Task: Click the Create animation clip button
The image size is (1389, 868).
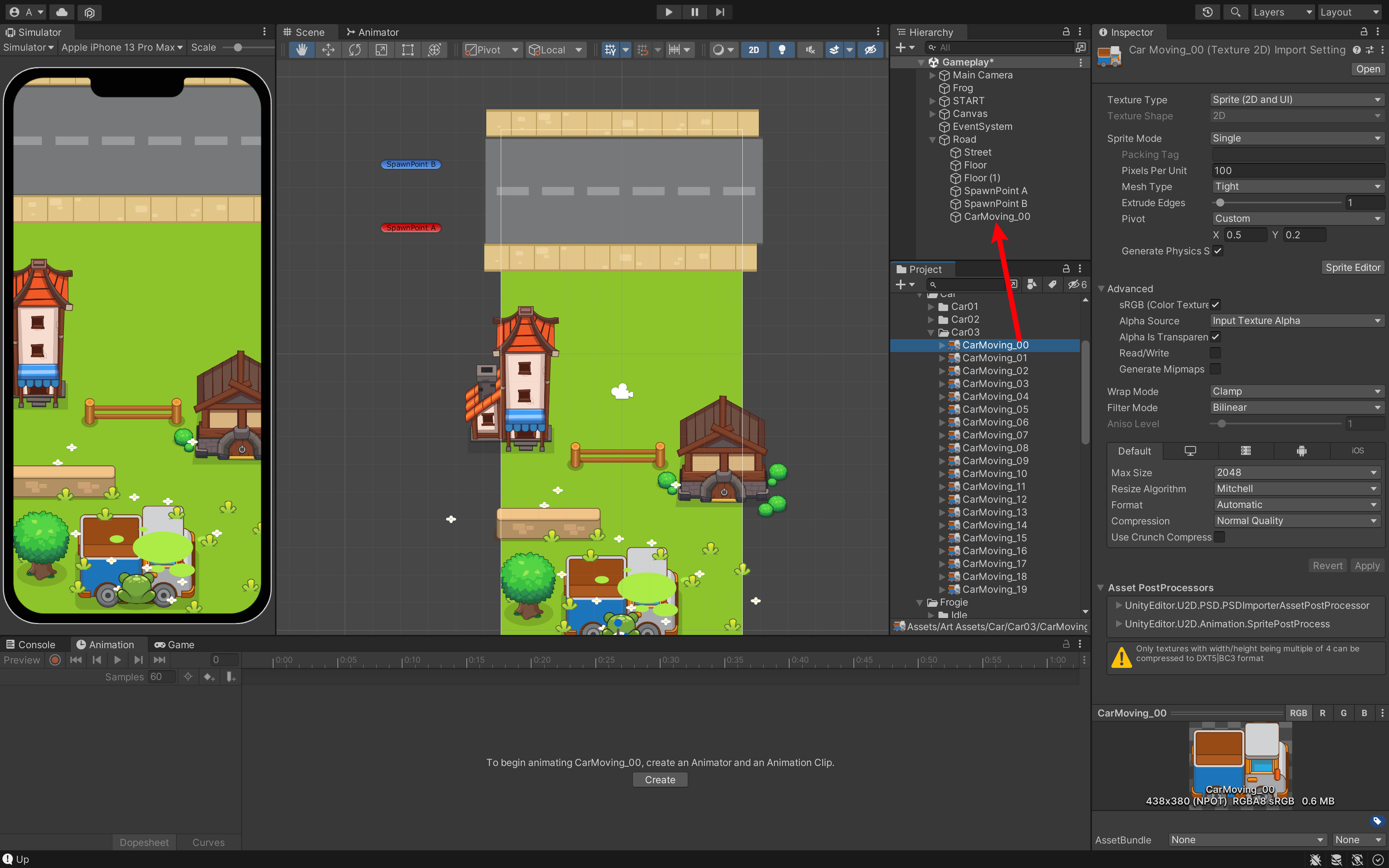Action: click(660, 780)
